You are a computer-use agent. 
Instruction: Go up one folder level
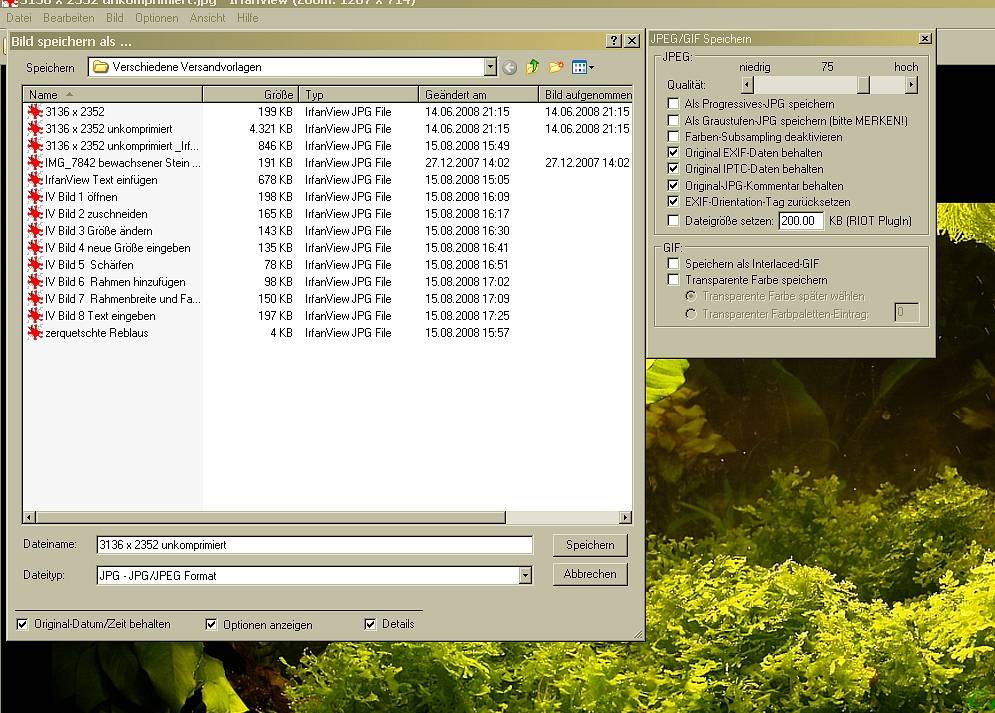pyautogui.click(x=533, y=68)
